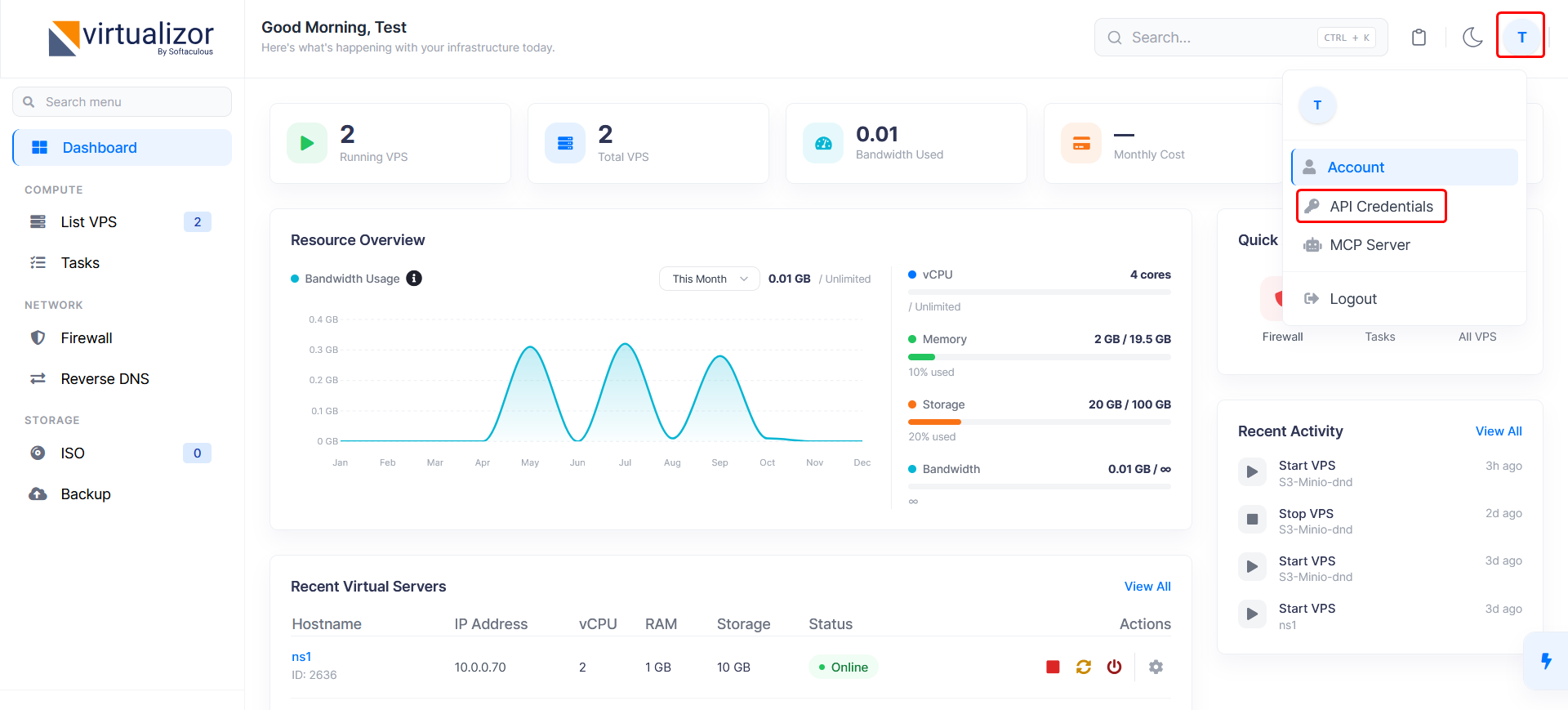Click the 10.0.0.70 IP address cell
Image resolution: width=1568 pixels, height=710 pixels.
click(x=480, y=668)
